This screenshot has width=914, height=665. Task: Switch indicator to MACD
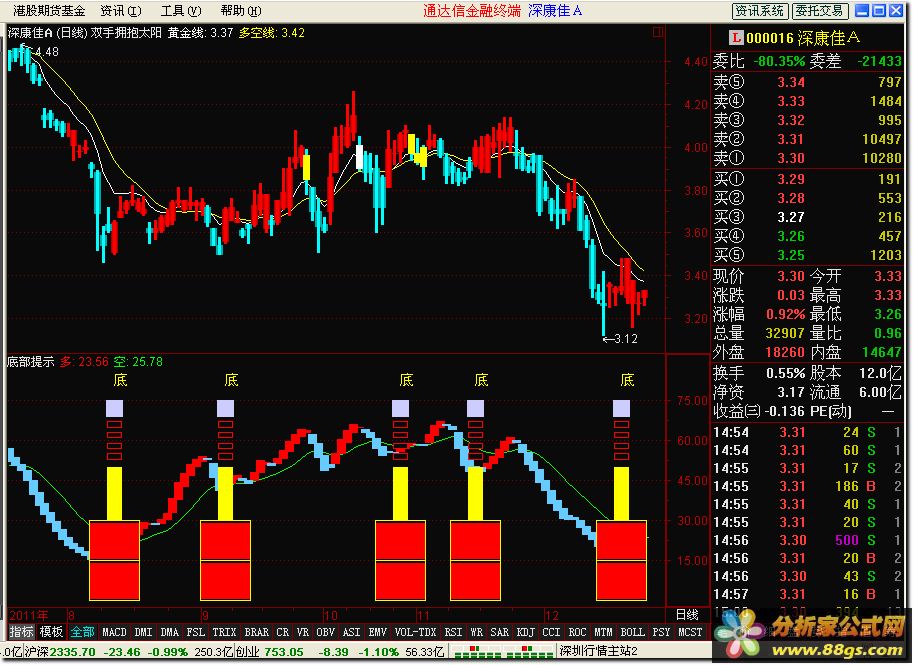click(114, 632)
